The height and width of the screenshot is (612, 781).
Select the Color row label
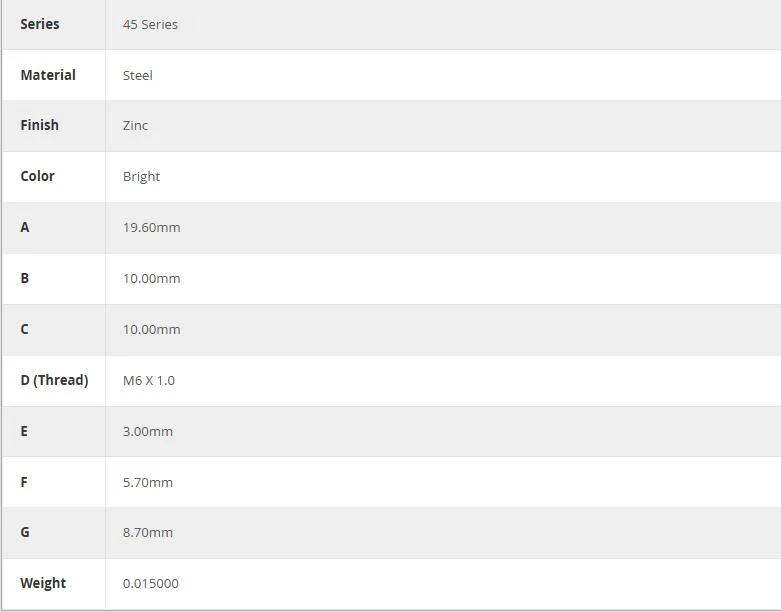click(37, 176)
